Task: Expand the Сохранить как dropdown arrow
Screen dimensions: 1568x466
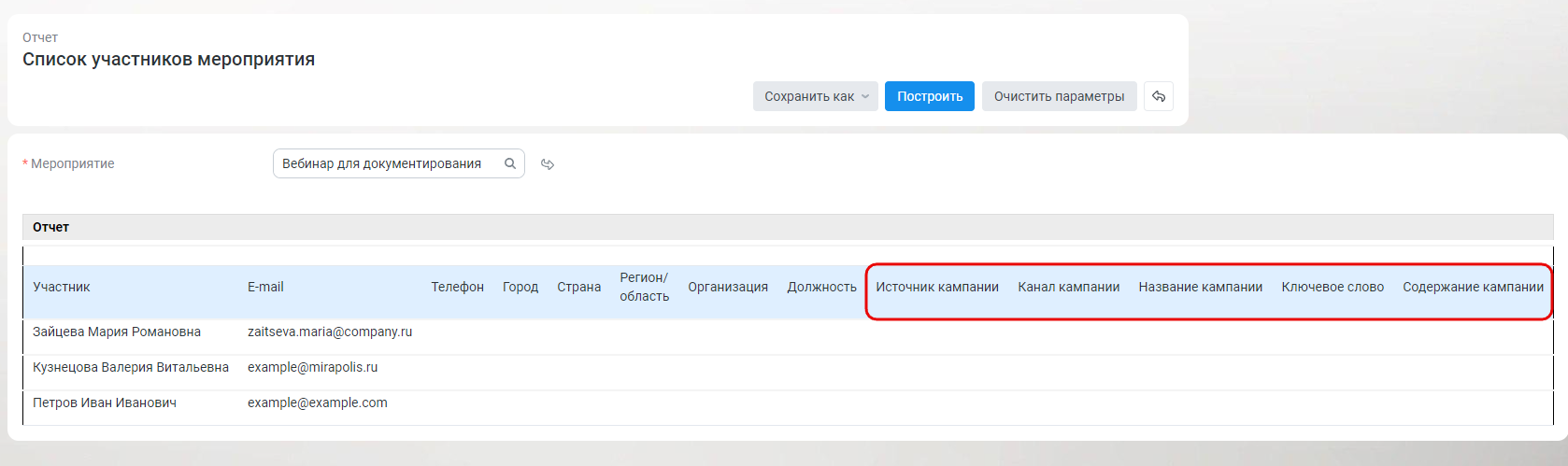Action: (x=865, y=96)
